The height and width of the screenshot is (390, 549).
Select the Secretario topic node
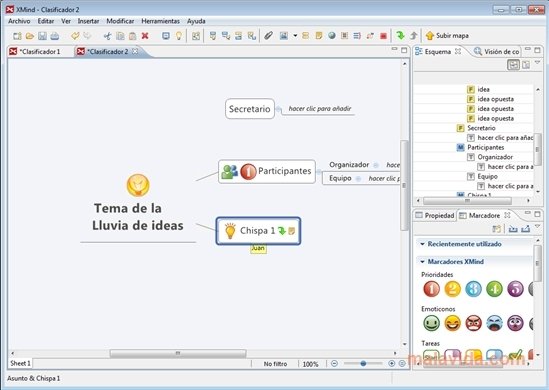pyautogui.click(x=250, y=109)
